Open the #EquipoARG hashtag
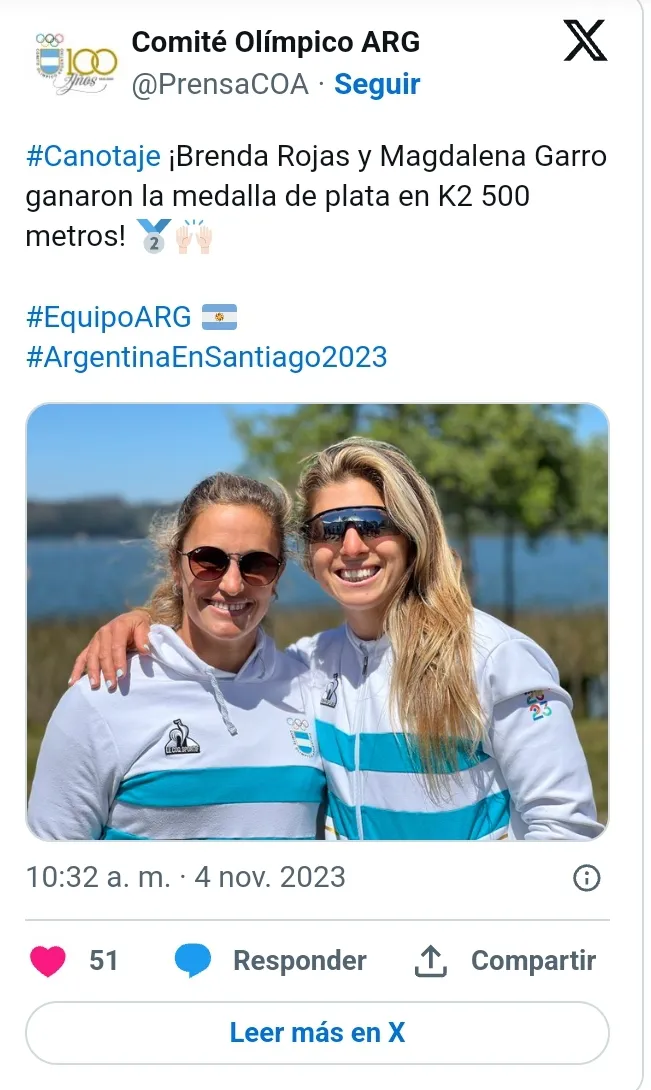 tap(109, 318)
